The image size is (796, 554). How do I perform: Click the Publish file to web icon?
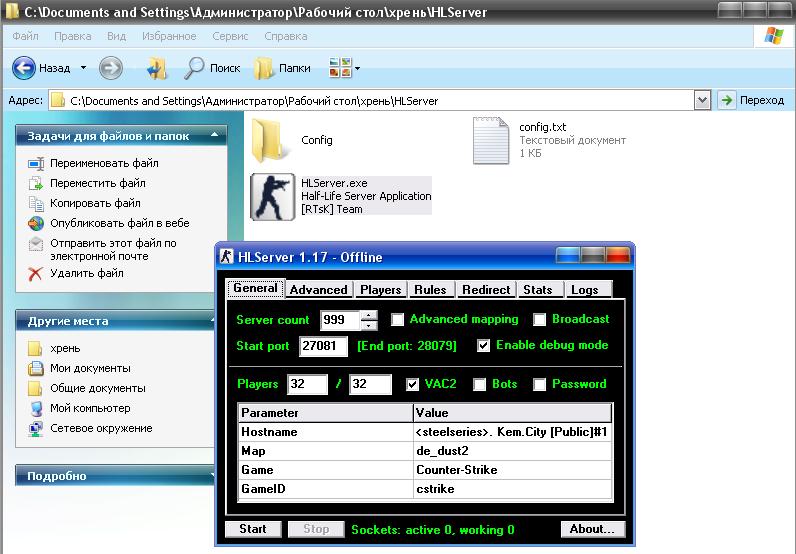36,223
